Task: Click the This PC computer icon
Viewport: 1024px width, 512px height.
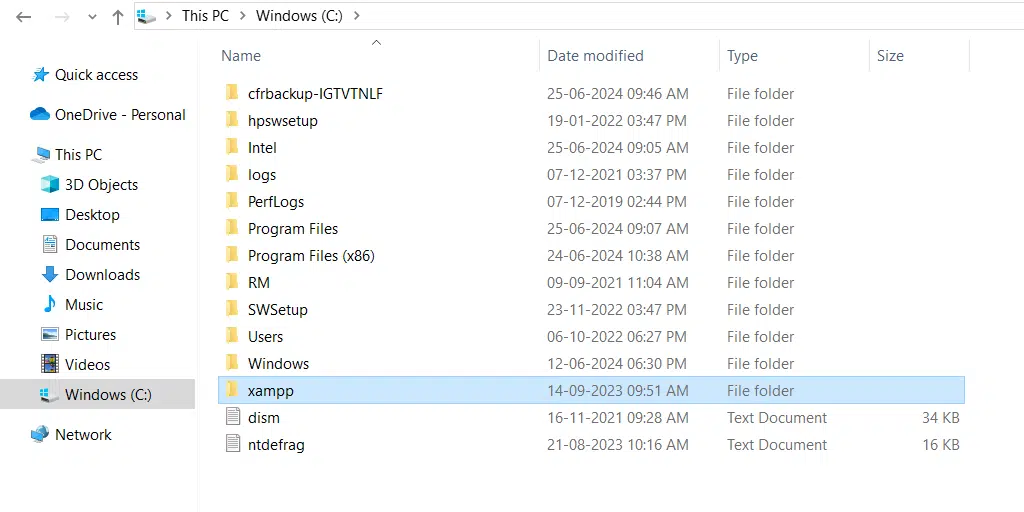Action: pyautogui.click(x=42, y=155)
